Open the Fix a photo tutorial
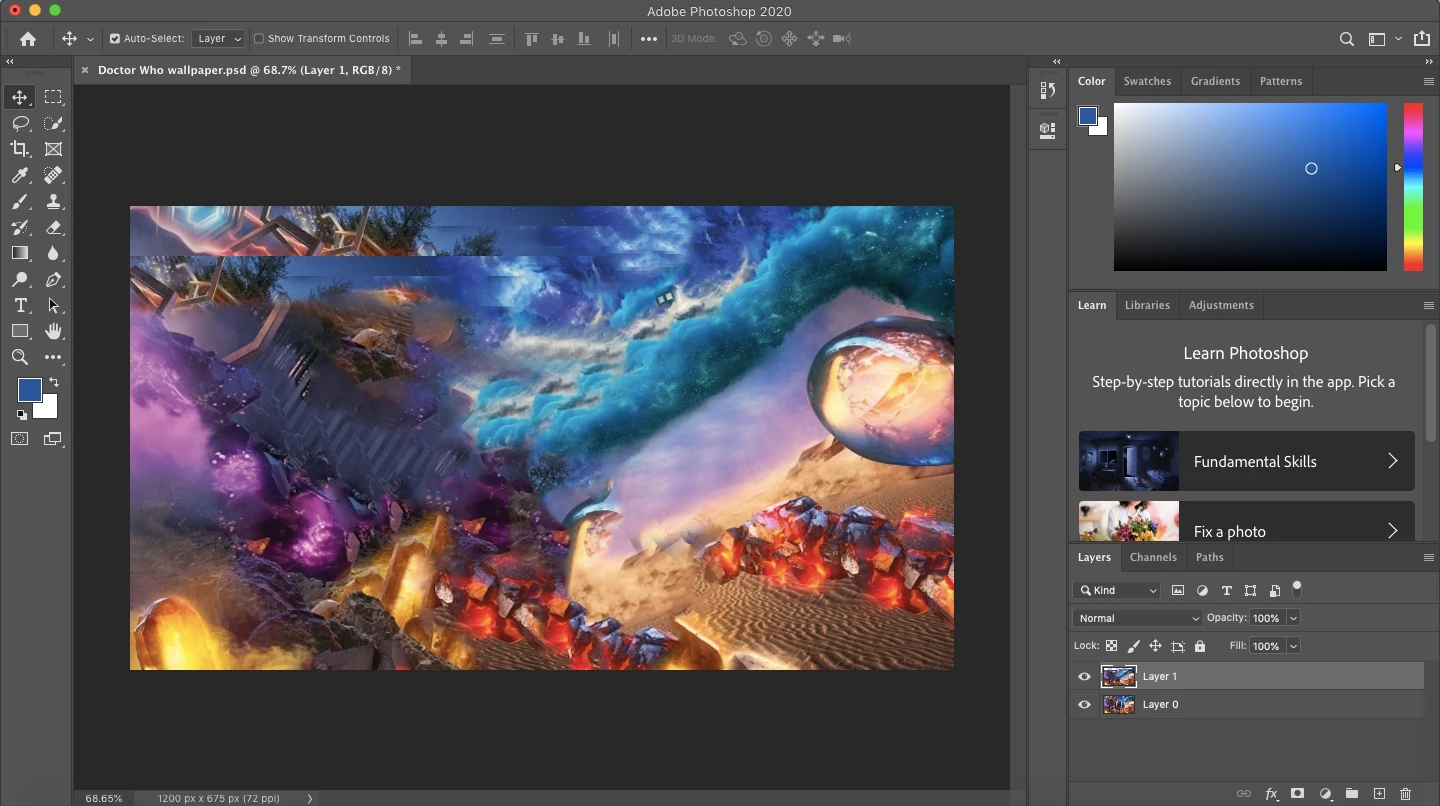 pos(1246,524)
